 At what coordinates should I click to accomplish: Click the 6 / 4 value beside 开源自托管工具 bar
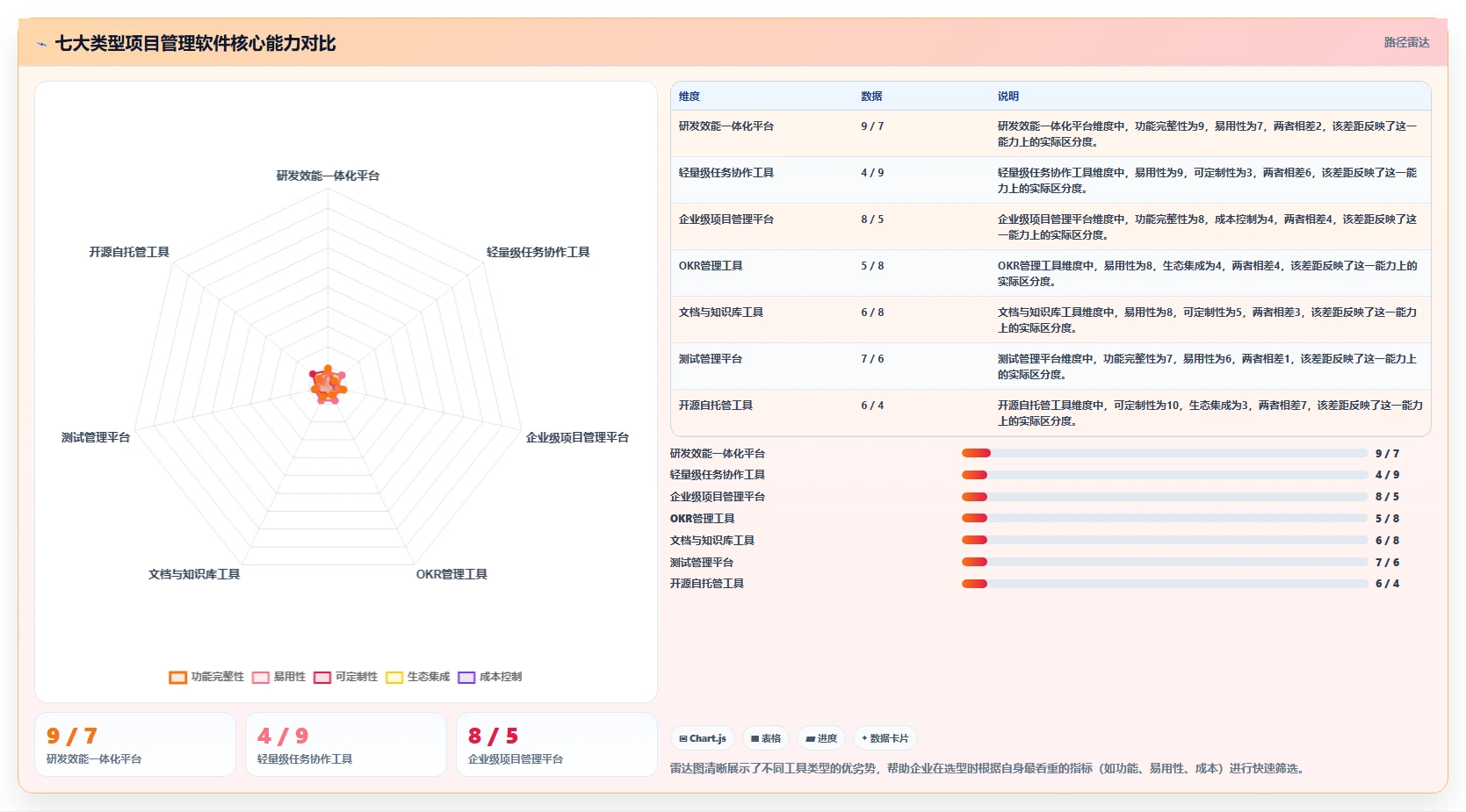pyautogui.click(x=1387, y=584)
